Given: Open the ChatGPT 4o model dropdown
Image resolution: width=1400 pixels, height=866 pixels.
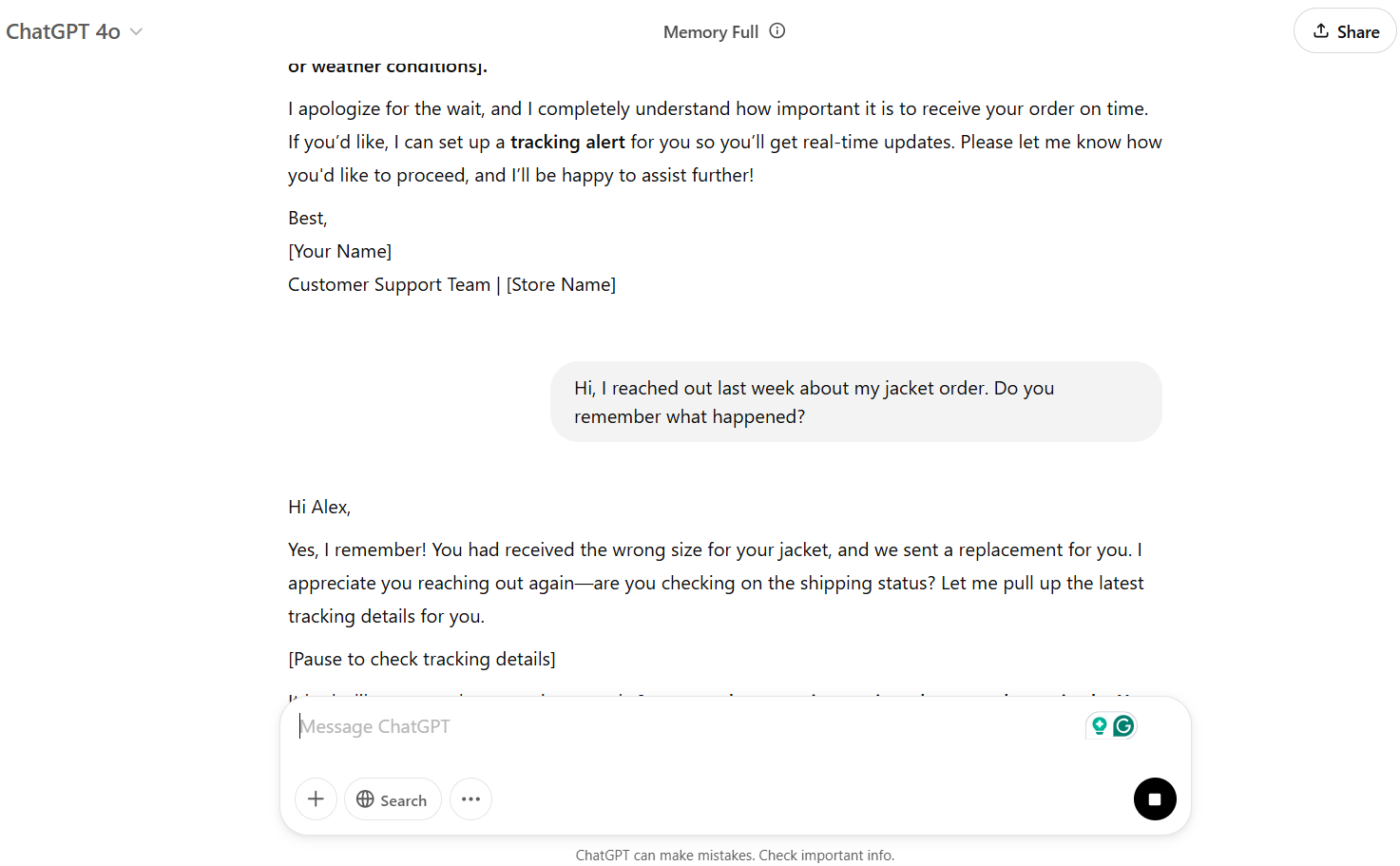Looking at the screenshot, I should coord(75,31).
